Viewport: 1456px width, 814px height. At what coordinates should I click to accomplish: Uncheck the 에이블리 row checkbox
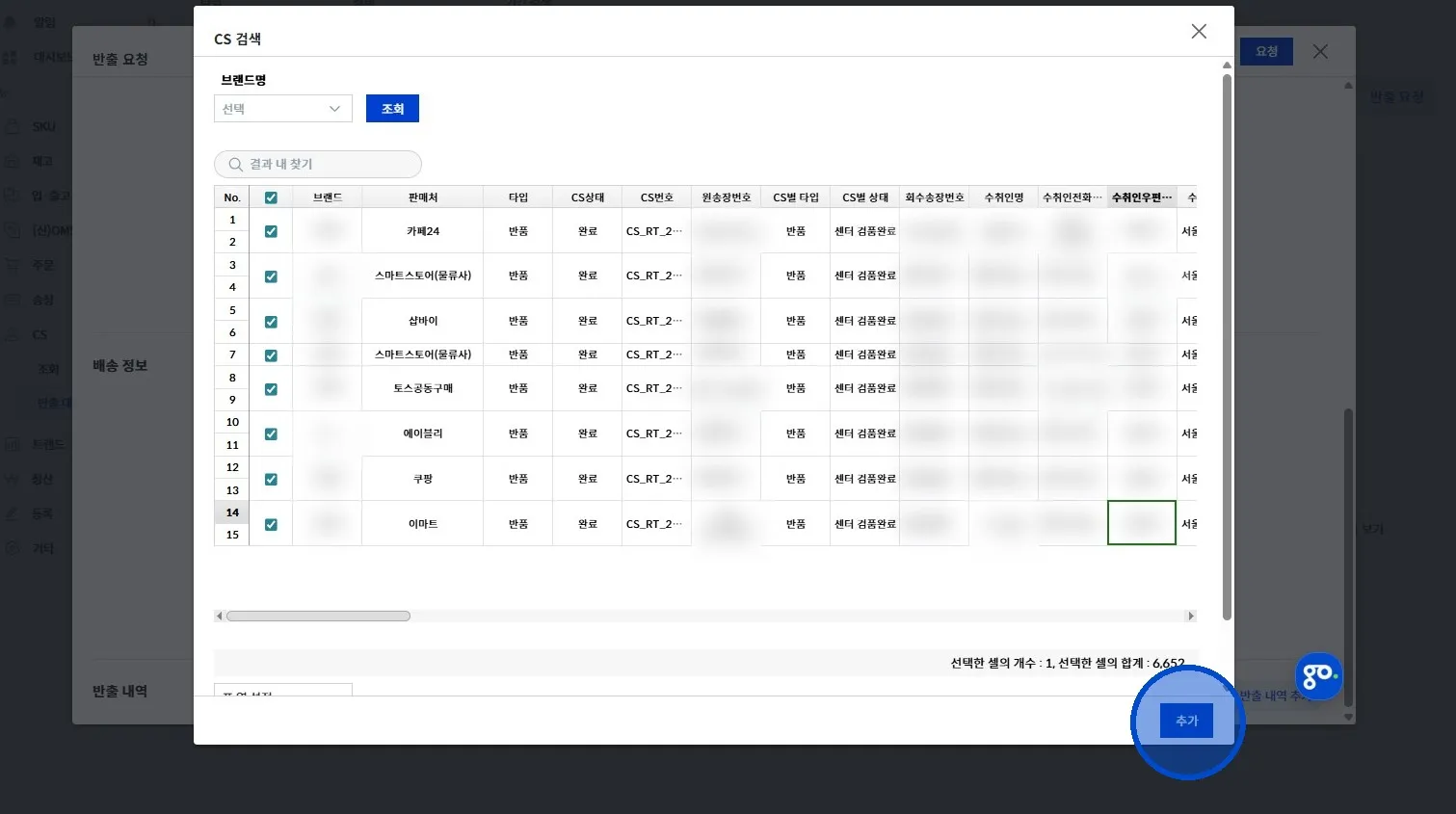point(271,434)
